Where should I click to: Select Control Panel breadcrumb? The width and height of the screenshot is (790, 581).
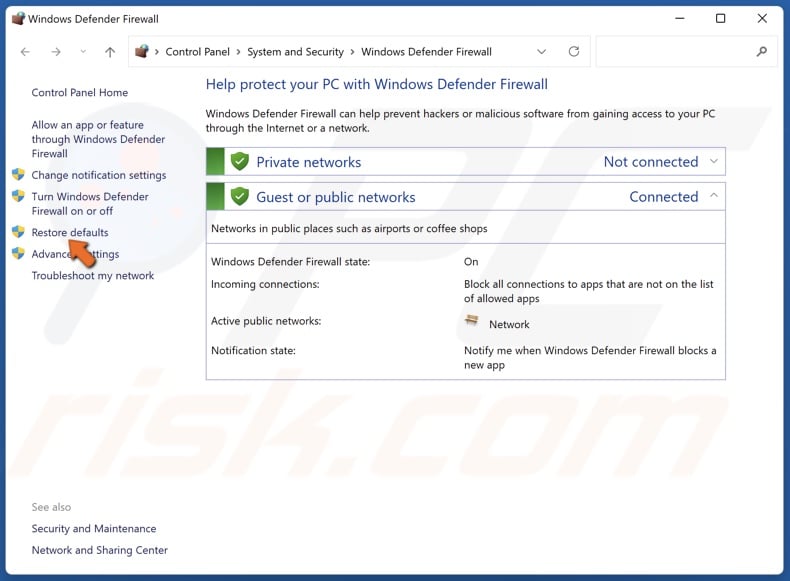[x=198, y=52]
